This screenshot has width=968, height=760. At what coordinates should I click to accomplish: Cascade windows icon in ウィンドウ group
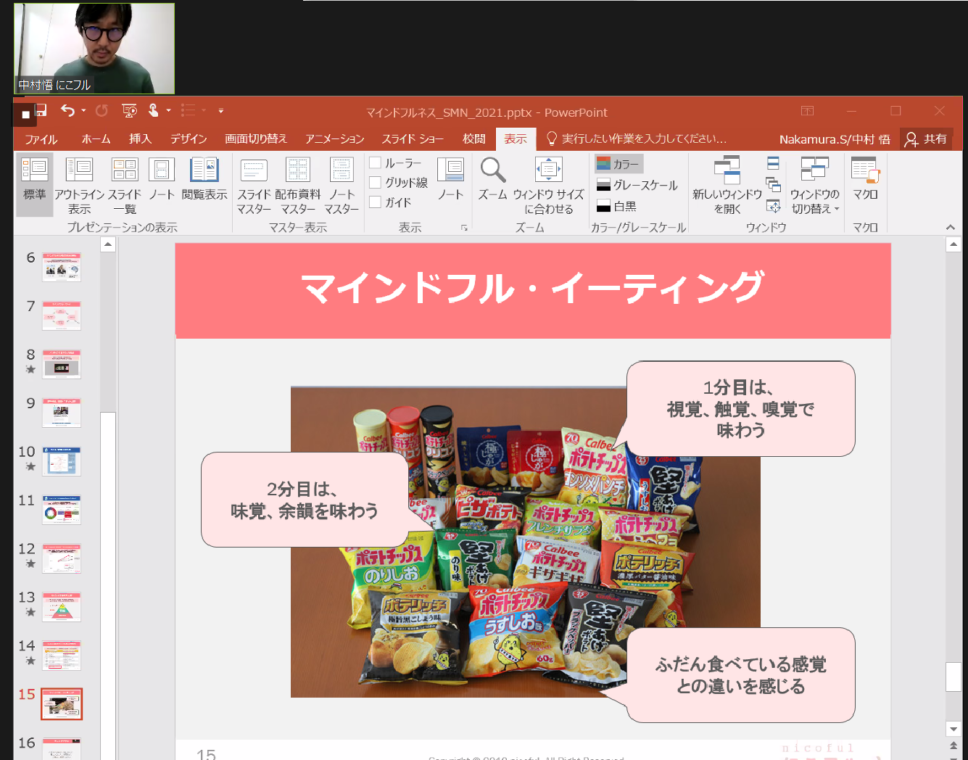pyautogui.click(x=773, y=184)
